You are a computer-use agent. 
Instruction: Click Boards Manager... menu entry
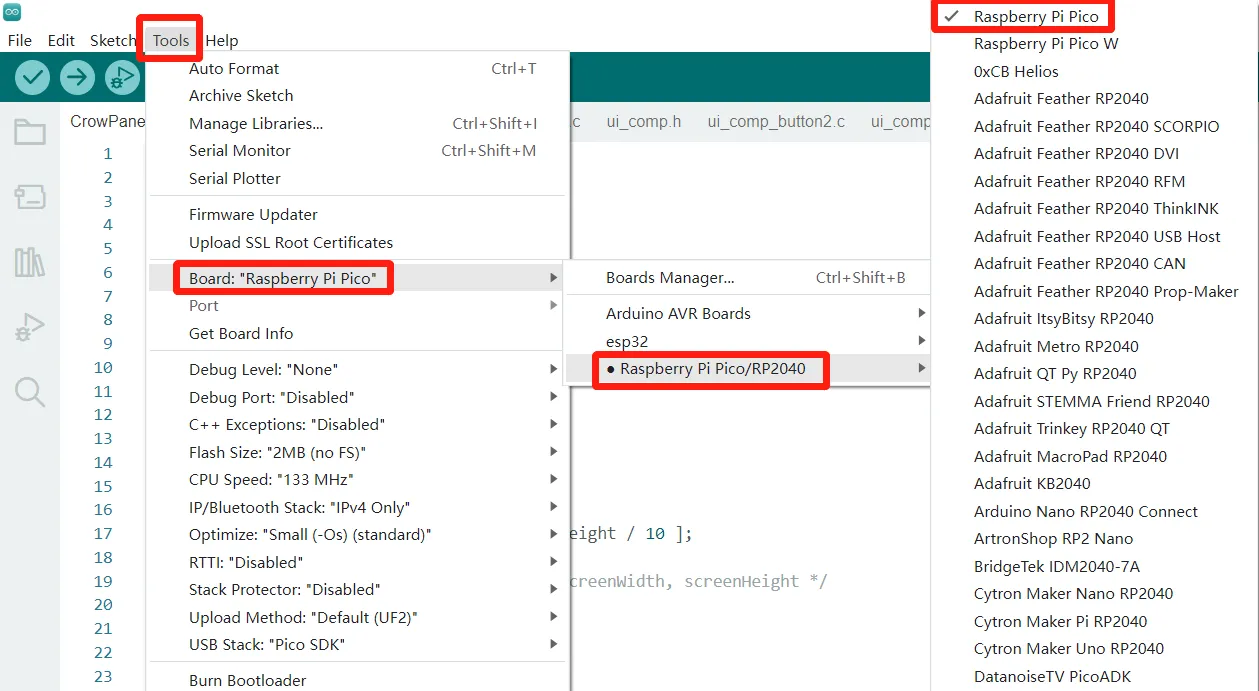670,278
